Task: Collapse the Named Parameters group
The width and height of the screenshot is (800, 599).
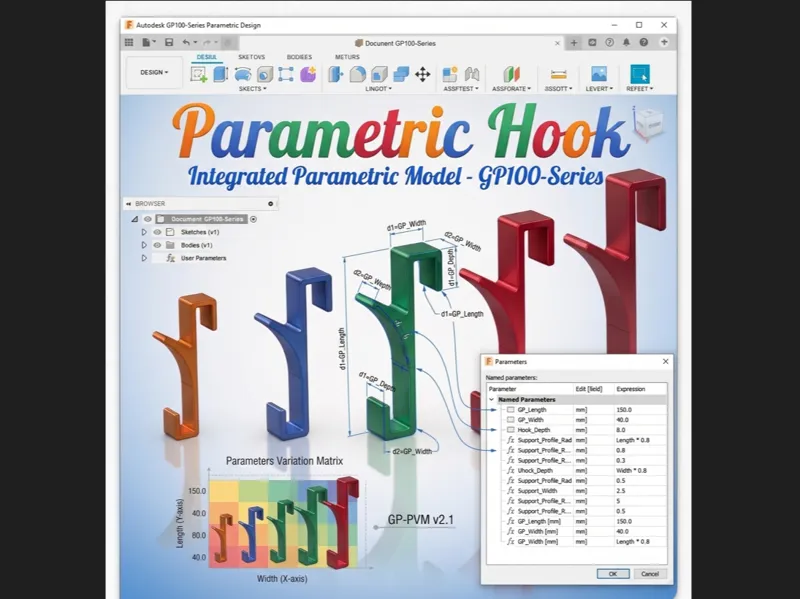Action: tap(492, 400)
